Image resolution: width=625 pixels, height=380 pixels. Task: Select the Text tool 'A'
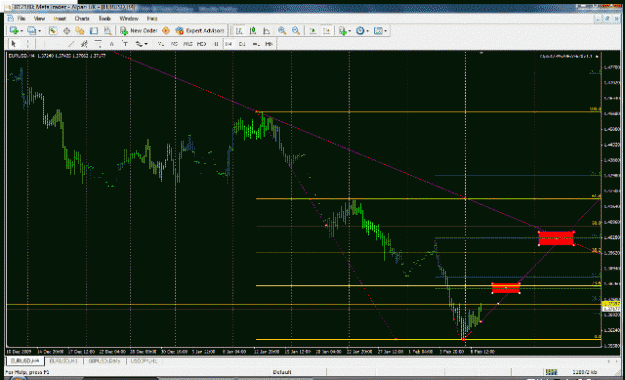[112, 43]
